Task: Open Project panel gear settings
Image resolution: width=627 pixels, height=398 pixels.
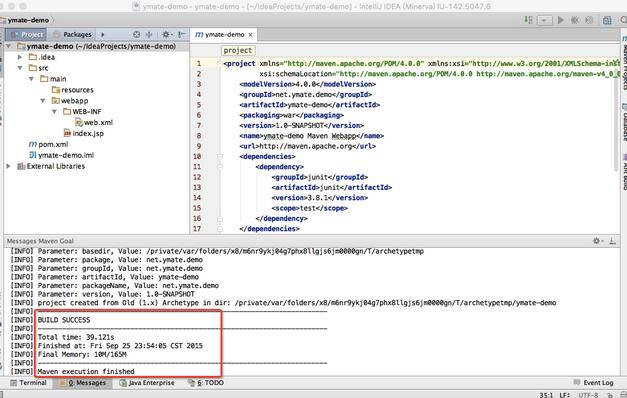Action: 166,34
